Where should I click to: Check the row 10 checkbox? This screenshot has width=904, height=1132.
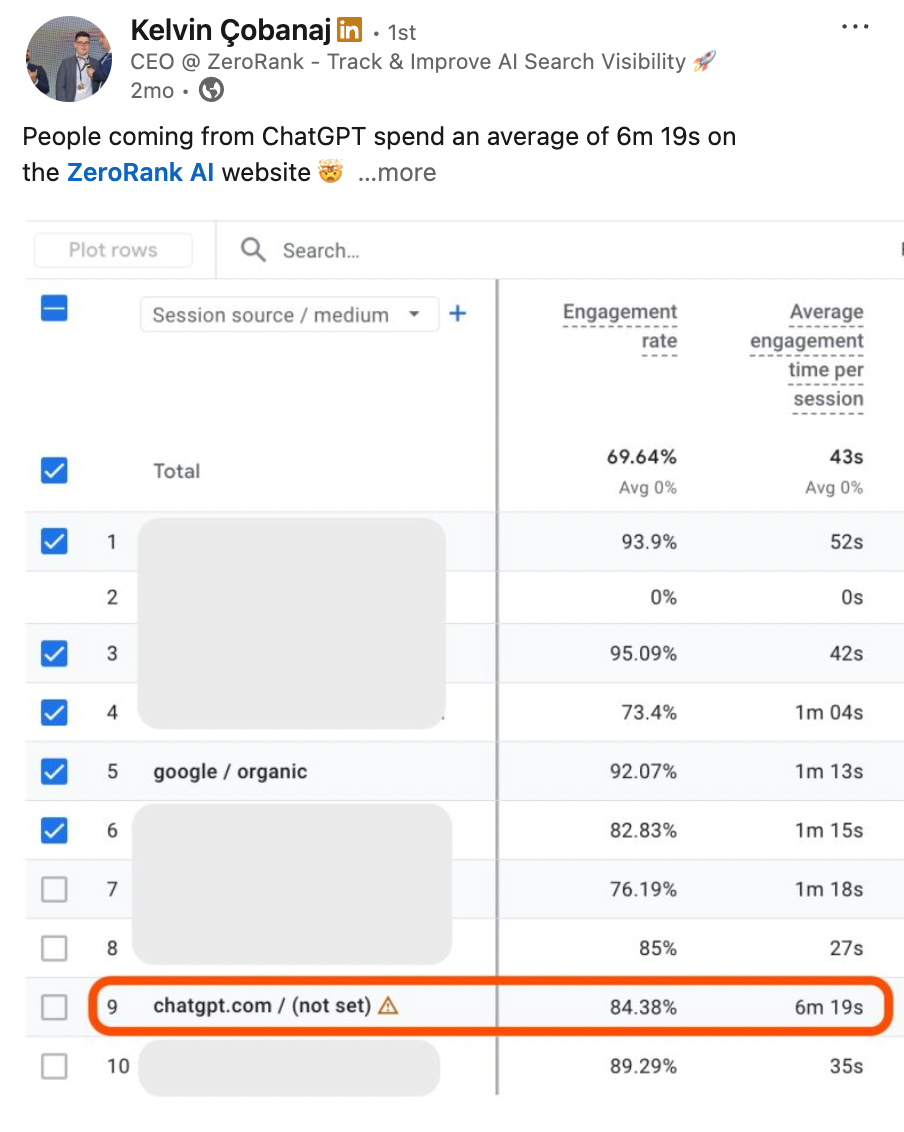(x=54, y=1066)
